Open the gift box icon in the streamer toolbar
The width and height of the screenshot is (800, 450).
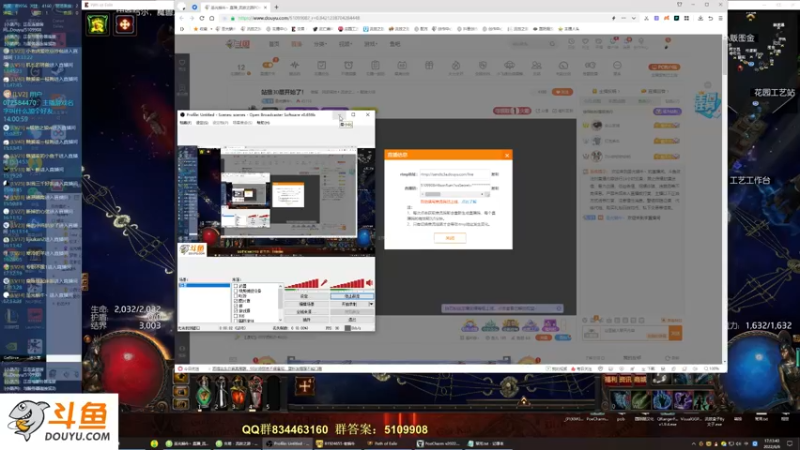click(x=429, y=65)
